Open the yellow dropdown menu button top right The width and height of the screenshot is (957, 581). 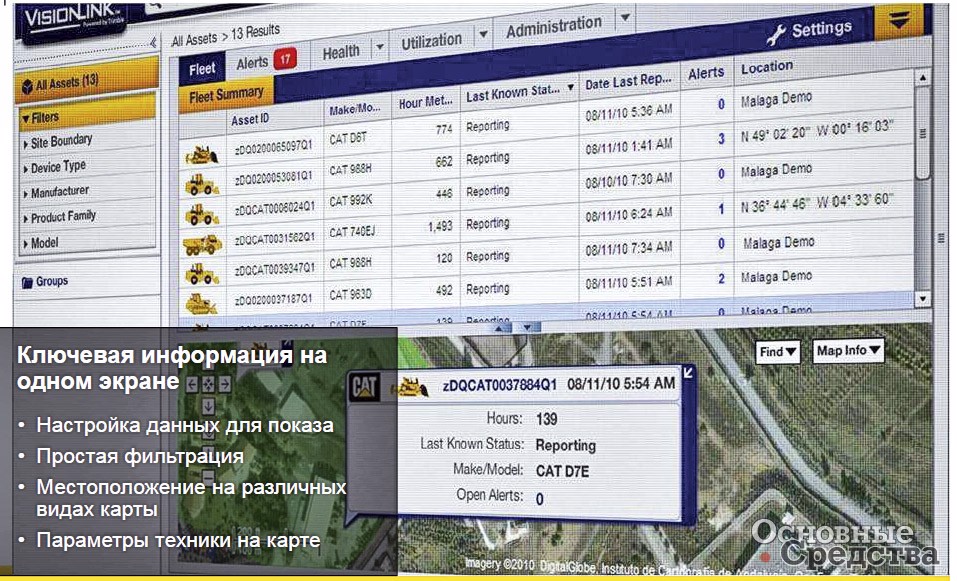[897, 22]
